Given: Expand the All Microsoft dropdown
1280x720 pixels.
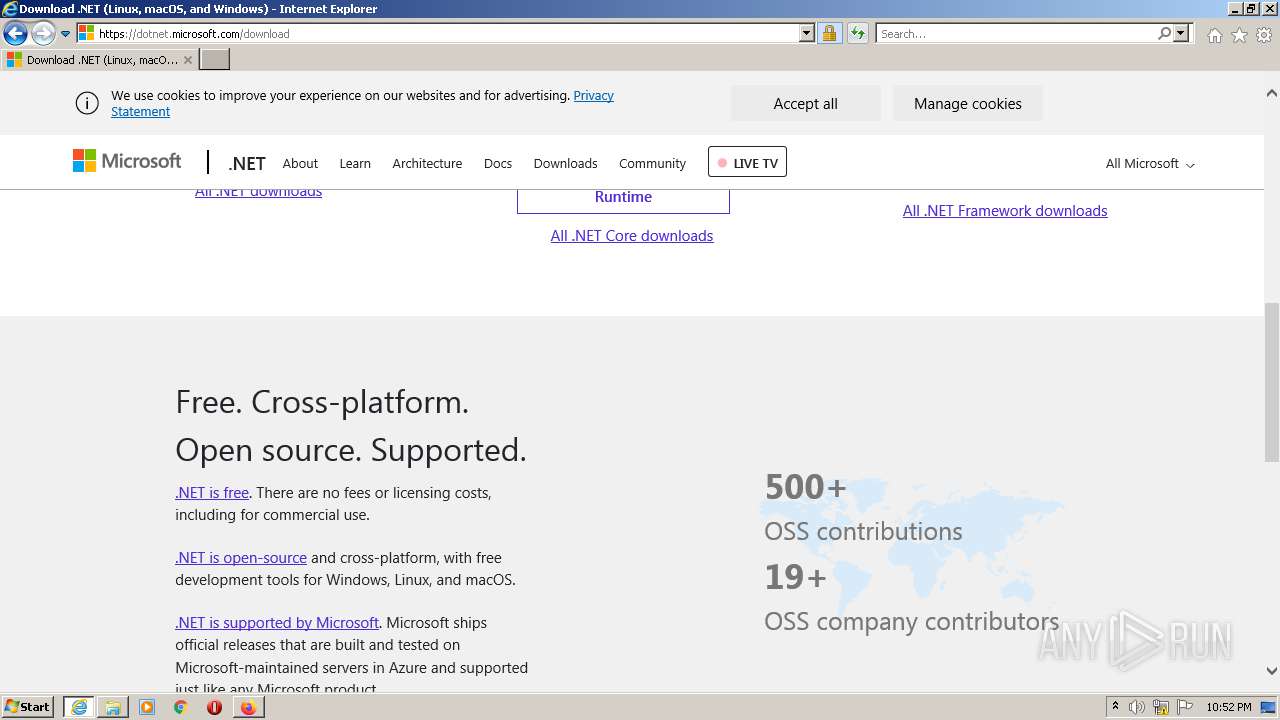Looking at the screenshot, I should click(x=1150, y=163).
